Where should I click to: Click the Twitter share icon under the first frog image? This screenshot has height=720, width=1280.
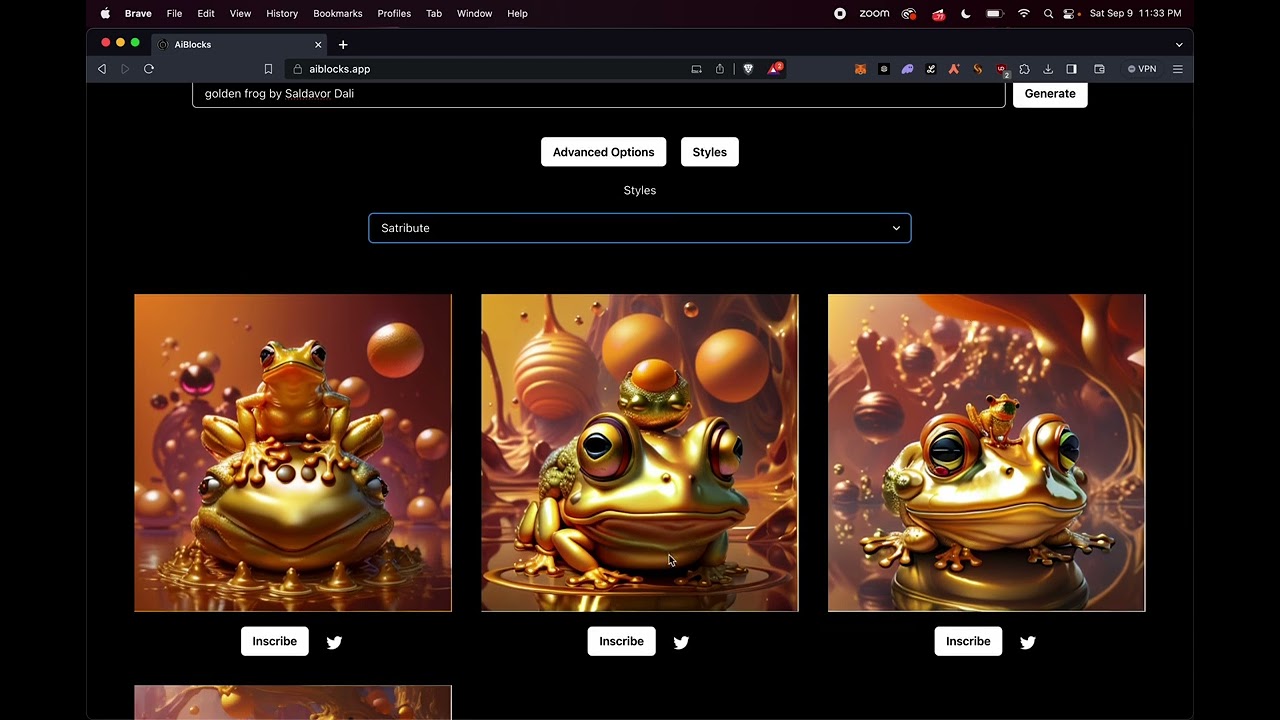pos(334,642)
